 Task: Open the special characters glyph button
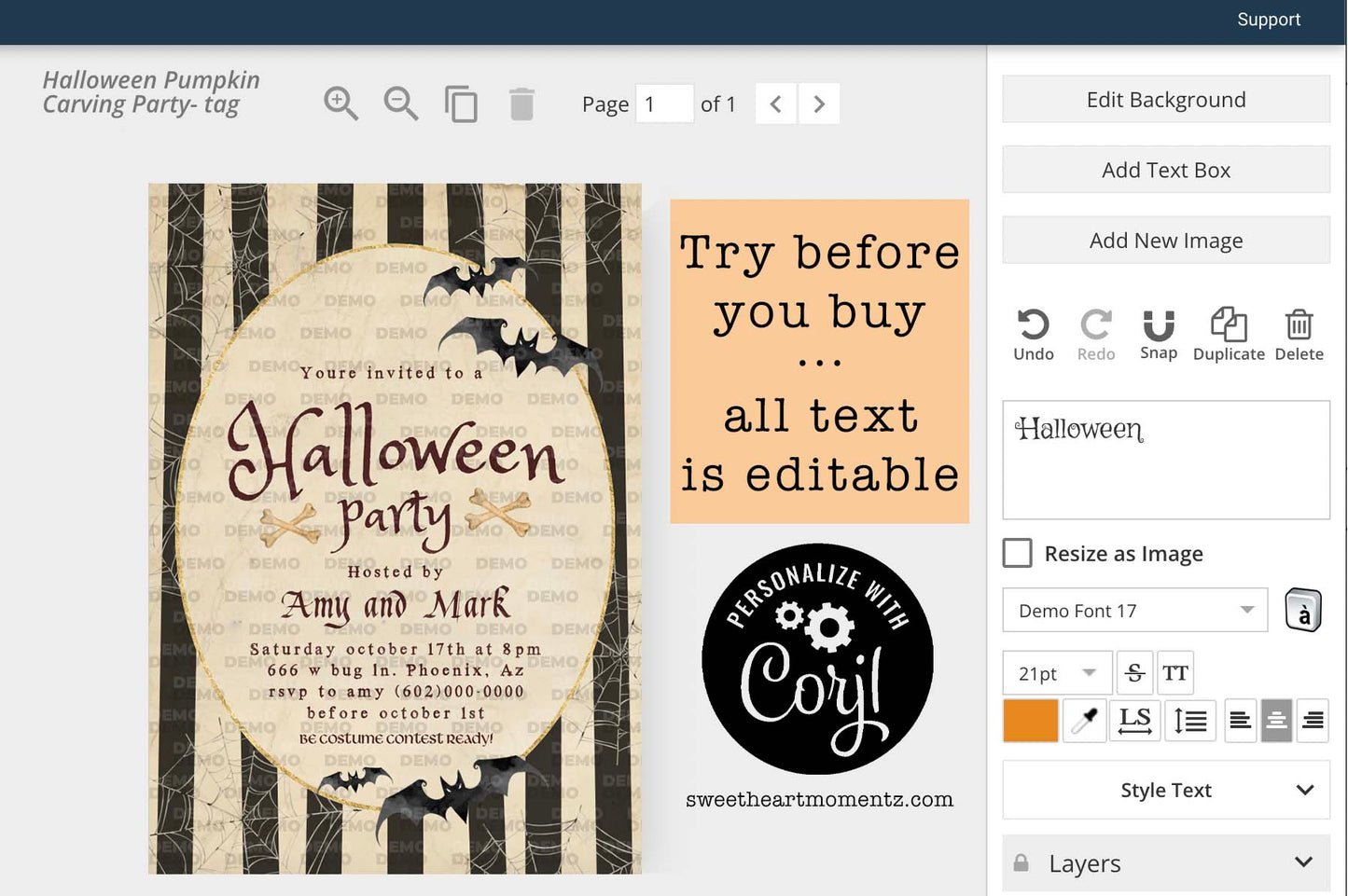tap(1303, 612)
